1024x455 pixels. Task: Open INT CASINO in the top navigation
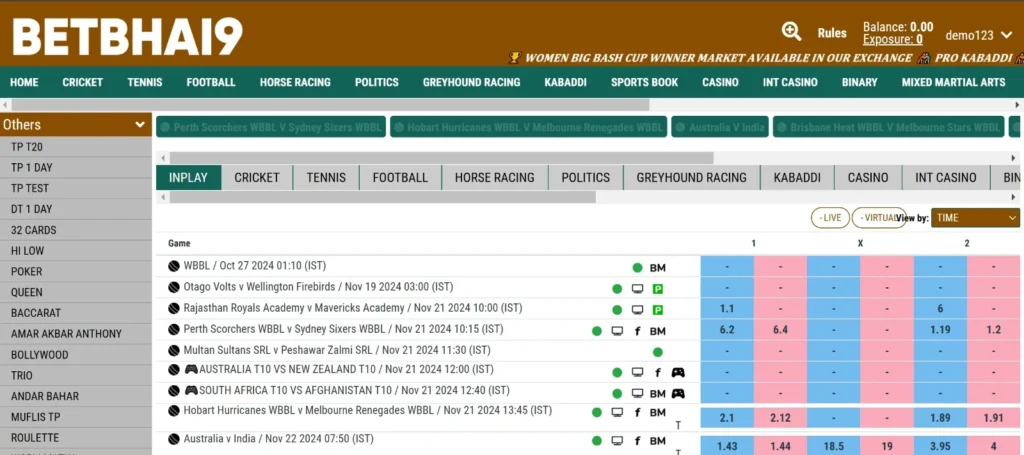coord(790,82)
